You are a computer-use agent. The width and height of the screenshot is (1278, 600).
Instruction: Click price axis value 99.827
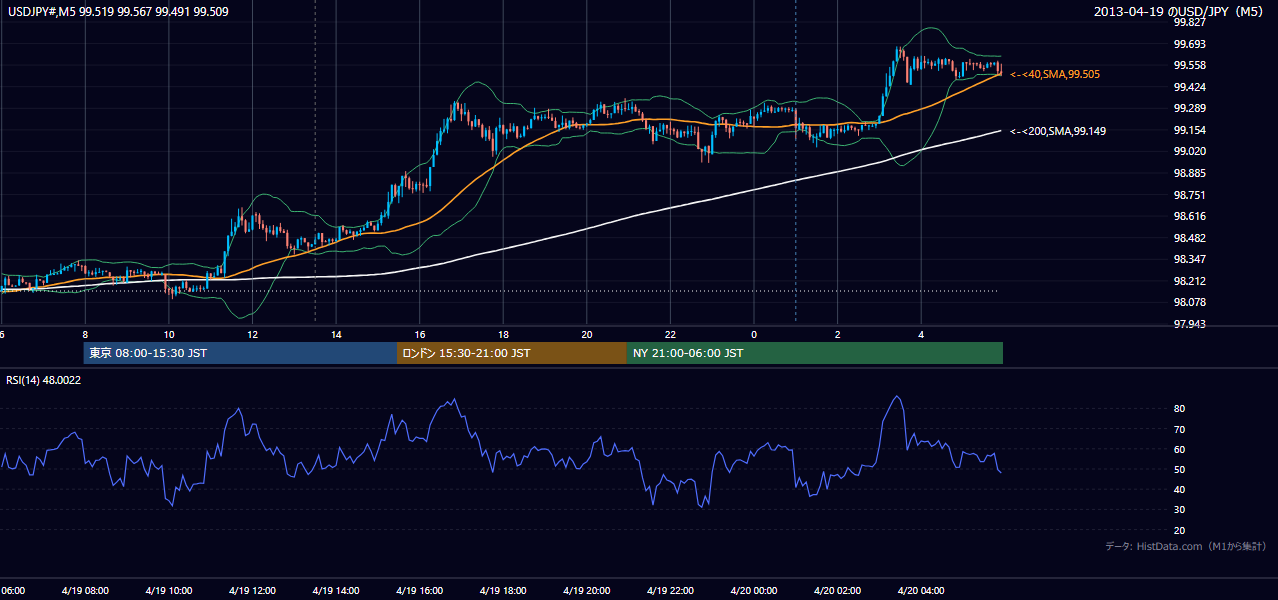coord(1188,22)
